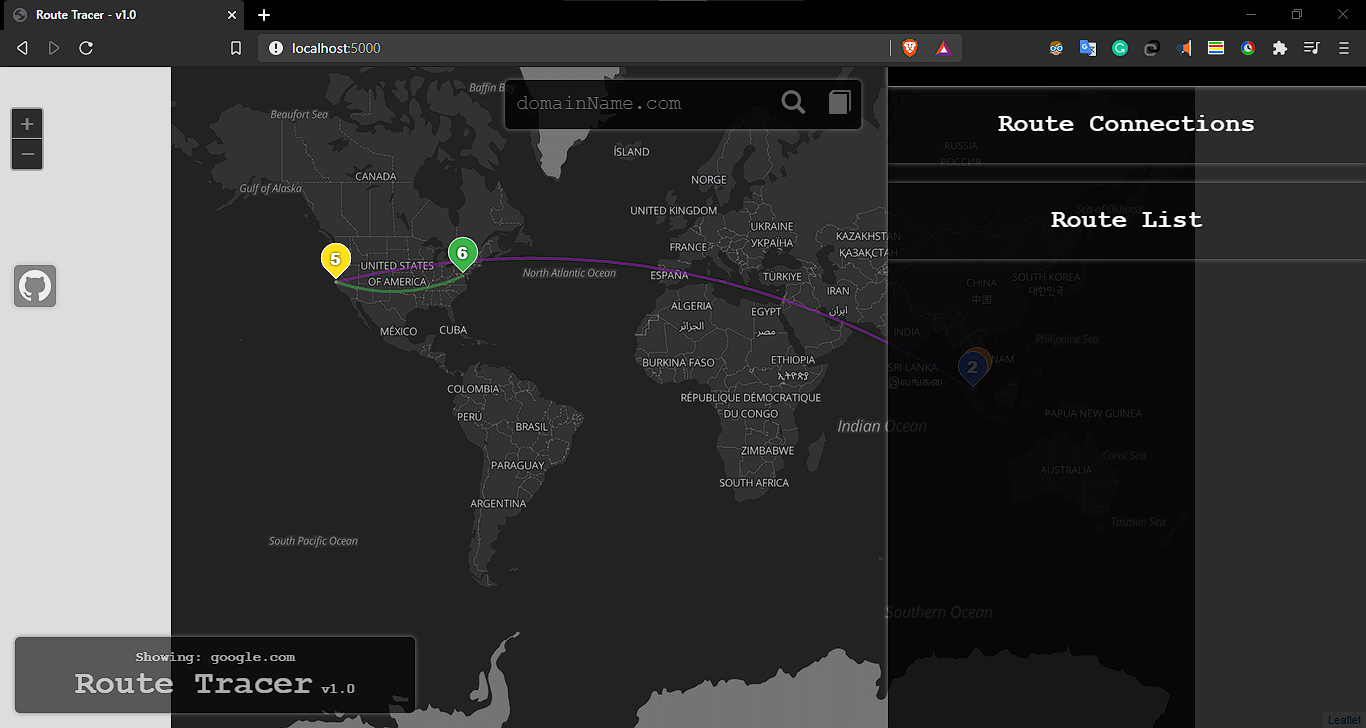Screen dimensions: 1366x728
Task: Click the MÉXICO map label
Action: (398, 332)
